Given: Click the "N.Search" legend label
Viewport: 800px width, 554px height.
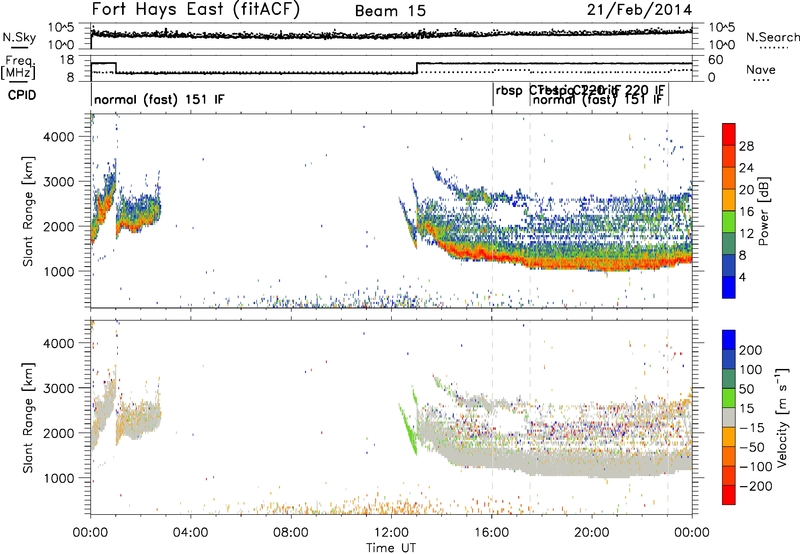Looking at the screenshot, I should pyautogui.click(x=772, y=37).
